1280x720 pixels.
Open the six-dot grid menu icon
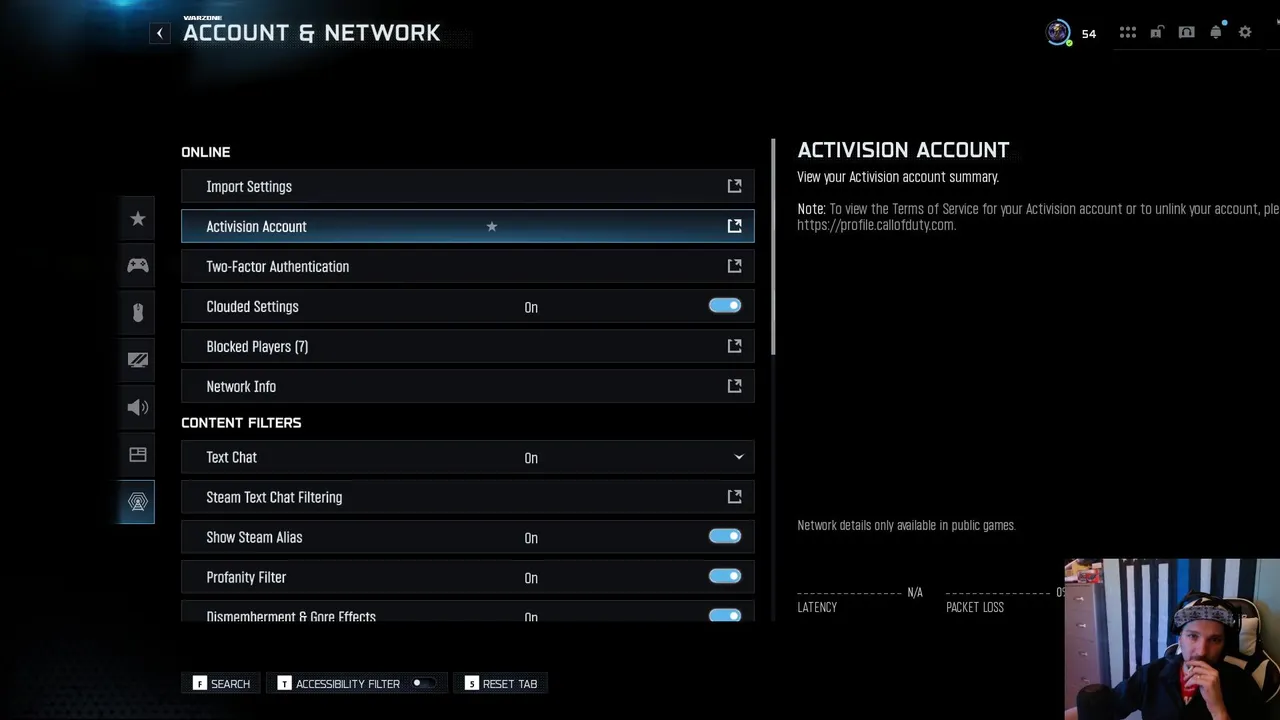pos(1128,33)
